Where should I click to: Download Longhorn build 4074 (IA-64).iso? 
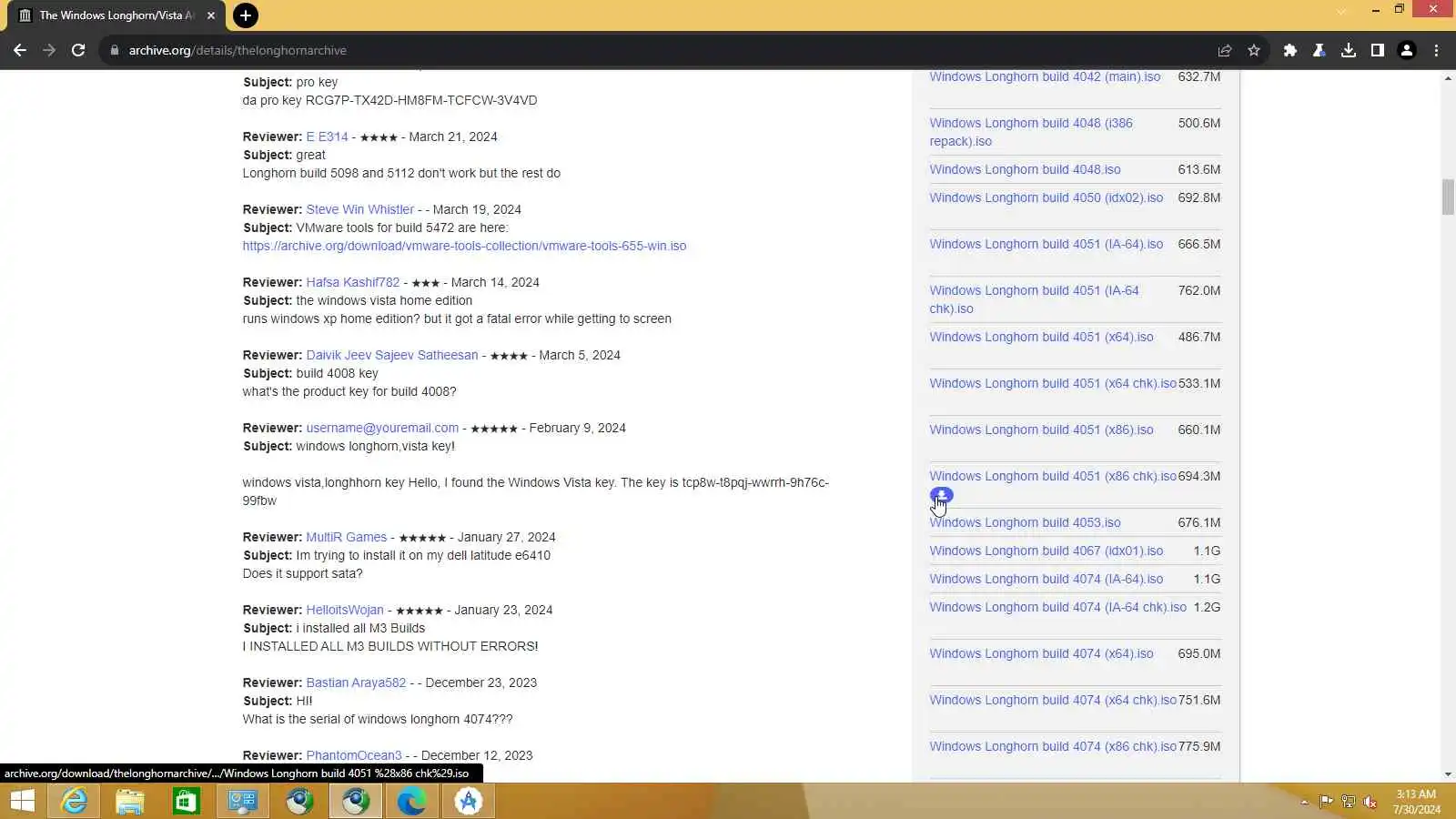pos(1046,579)
